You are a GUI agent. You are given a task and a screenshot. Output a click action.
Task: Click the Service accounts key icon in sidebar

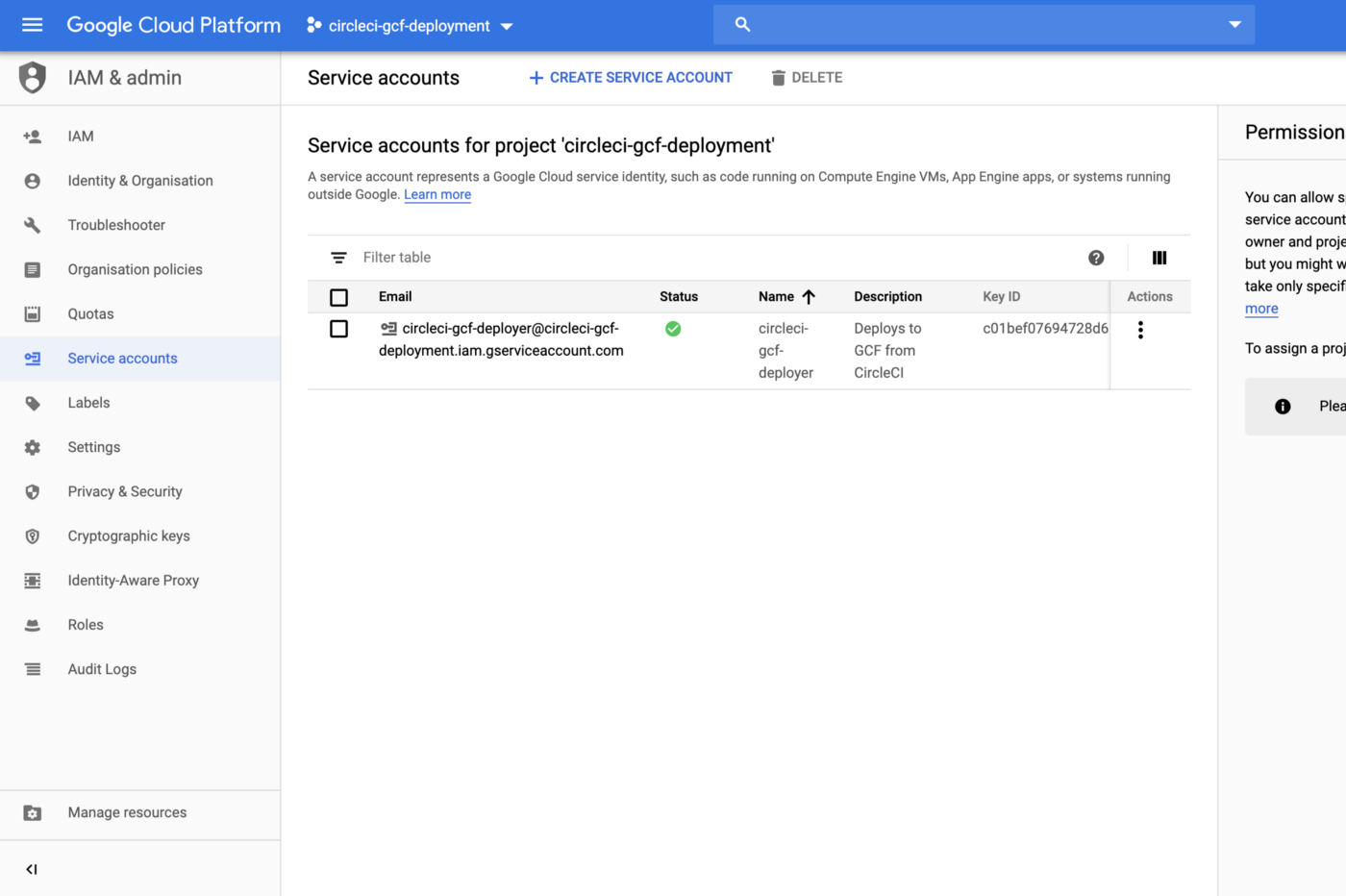pyautogui.click(x=33, y=359)
